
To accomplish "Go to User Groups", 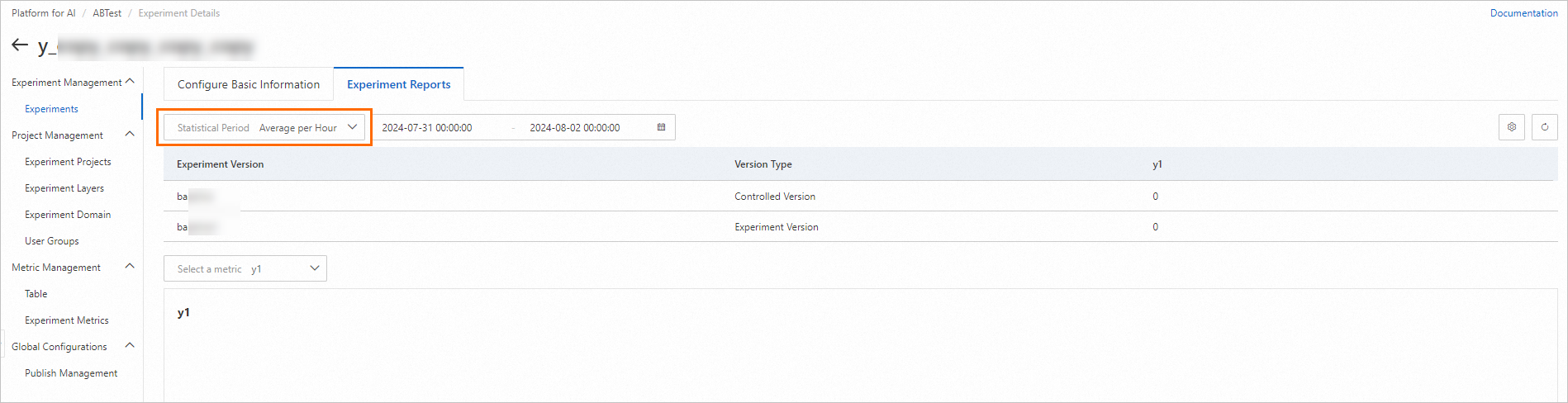I will 52,241.
